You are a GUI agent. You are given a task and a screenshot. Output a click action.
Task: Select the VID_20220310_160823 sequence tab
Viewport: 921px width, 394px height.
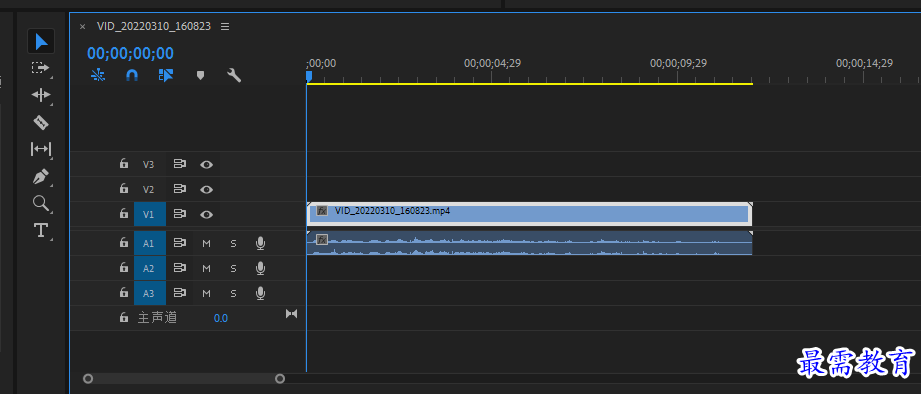pyautogui.click(x=154, y=26)
